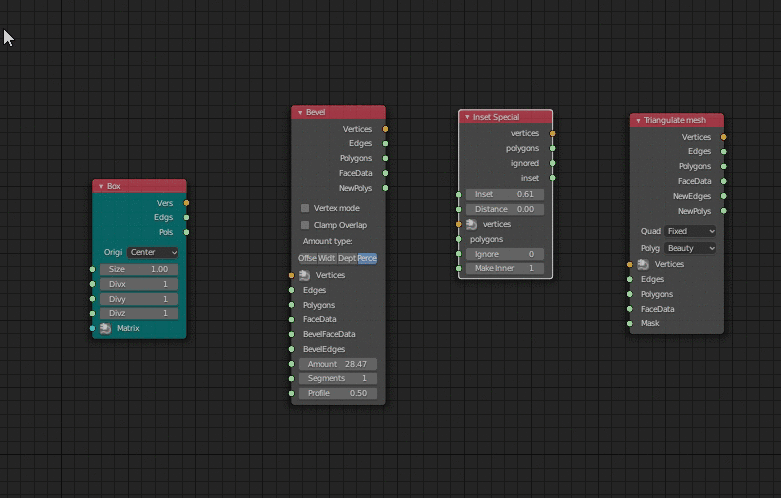Screen dimensions: 781x498
Task: Click the Inset Special ignored output socket
Action: (x=553, y=163)
